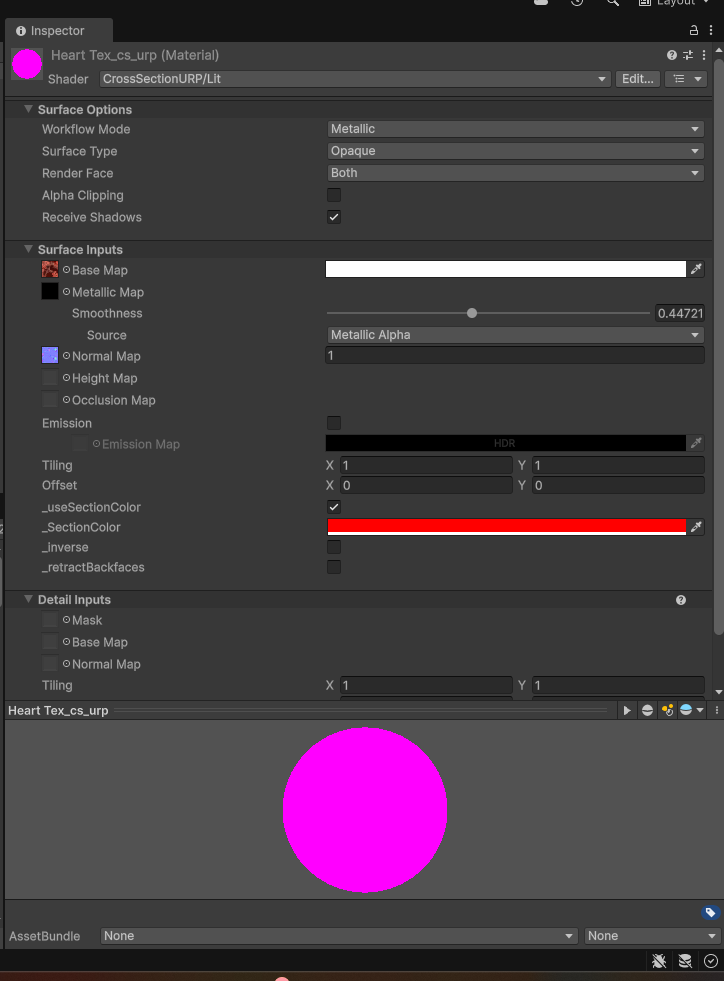The height and width of the screenshot is (981, 724).
Task: Collapse the Surface Inputs section
Action: pos(28,250)
